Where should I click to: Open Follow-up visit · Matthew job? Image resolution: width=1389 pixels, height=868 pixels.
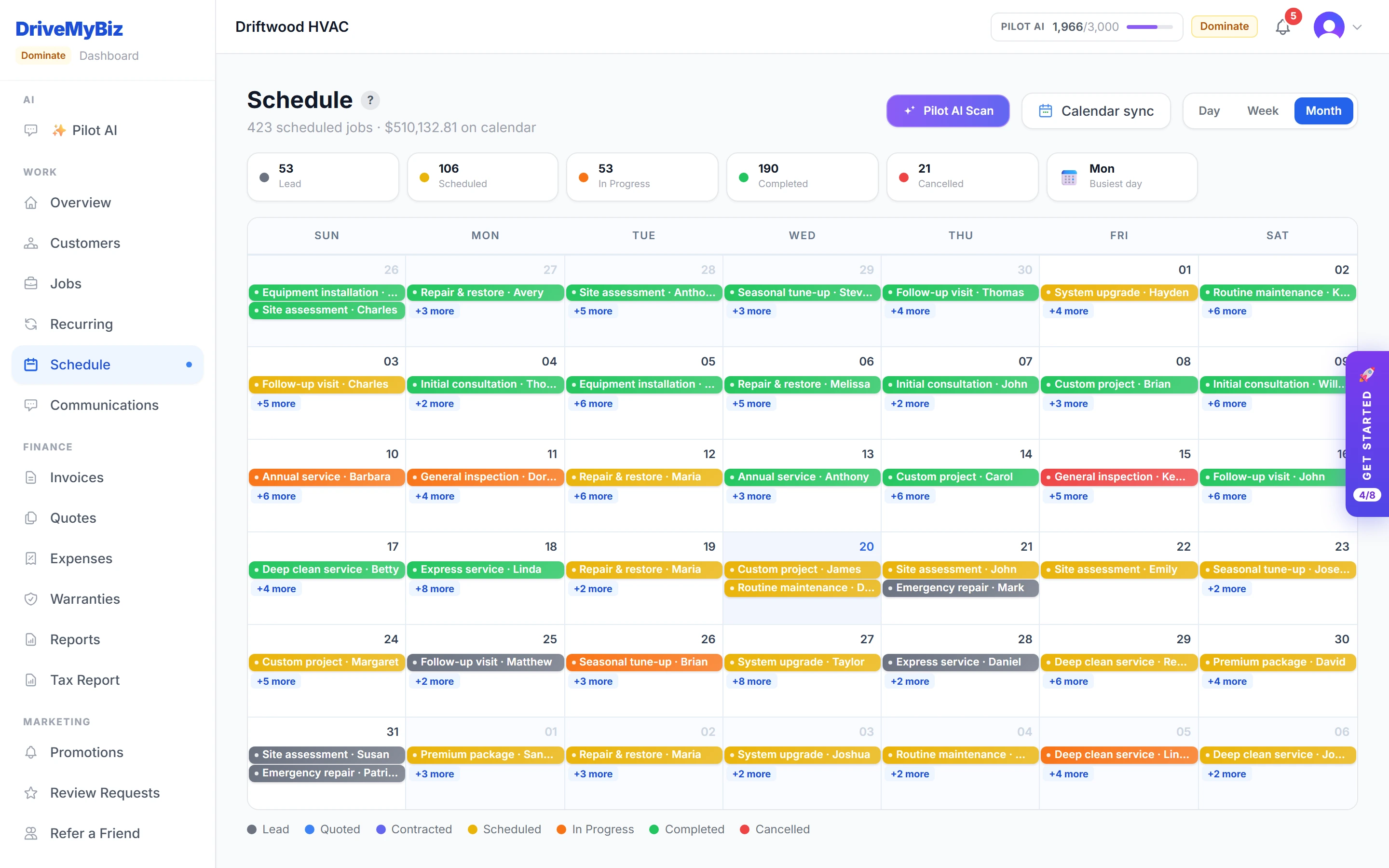[485, 662]
